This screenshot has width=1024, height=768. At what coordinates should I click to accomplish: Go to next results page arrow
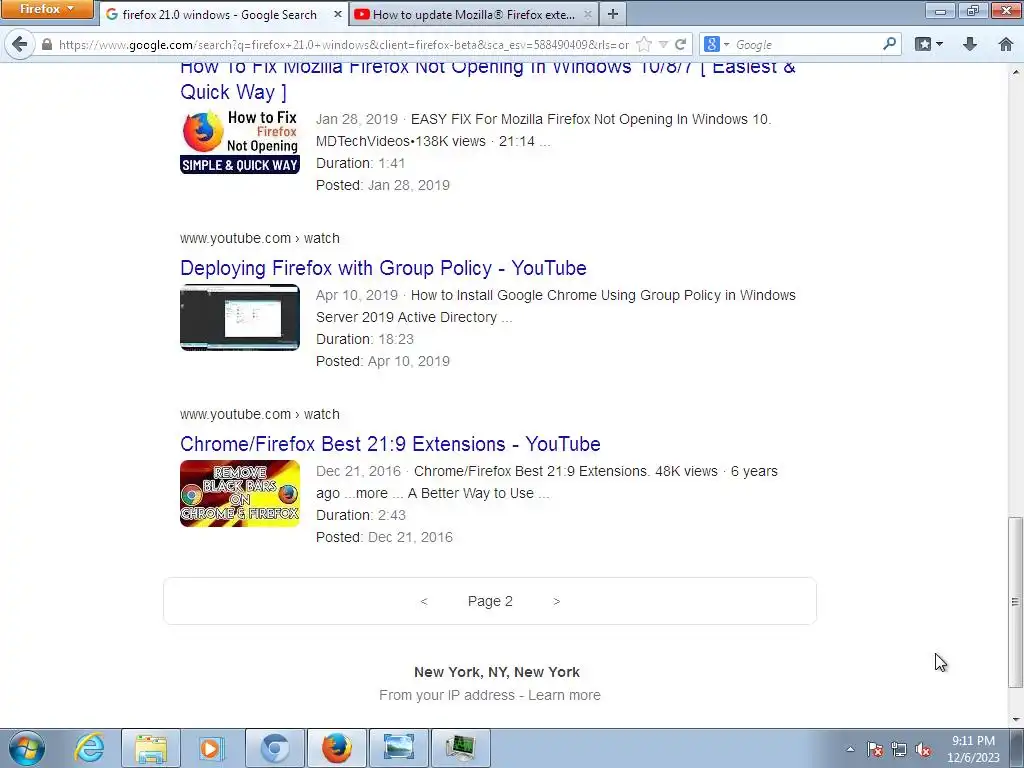[556, 601]
